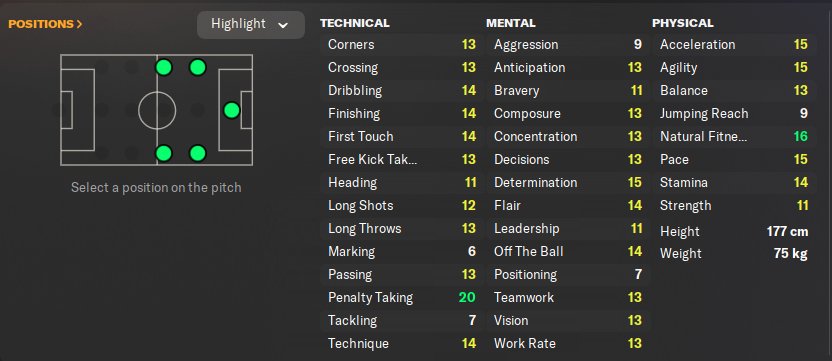Click the PHYSICAL column header

[683, 23]
